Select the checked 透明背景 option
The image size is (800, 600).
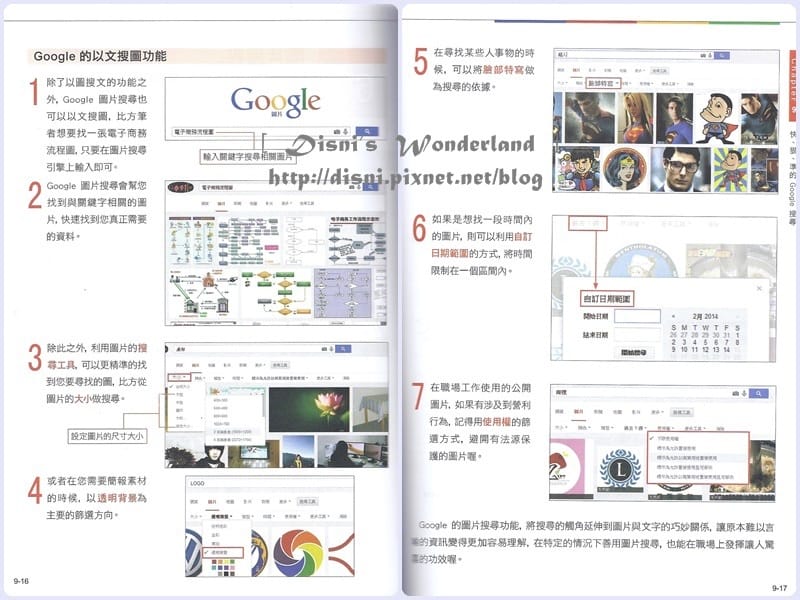[223, 553]
